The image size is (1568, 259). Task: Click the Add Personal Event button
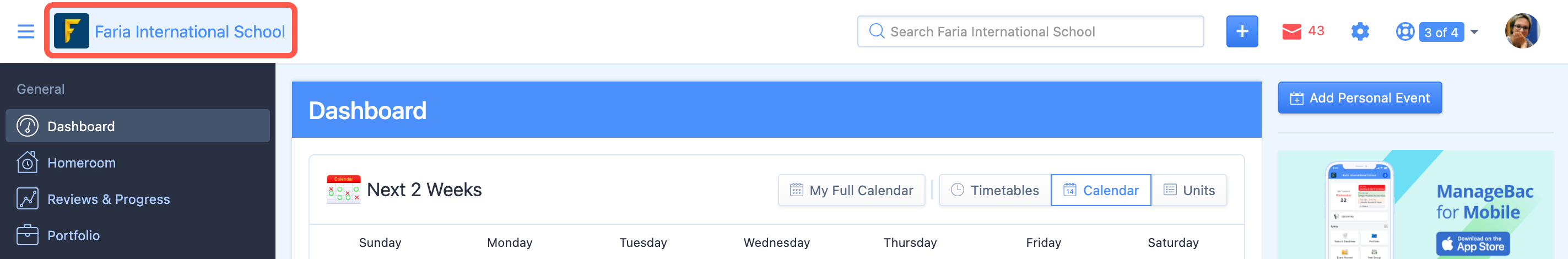tap(1359, 98)
